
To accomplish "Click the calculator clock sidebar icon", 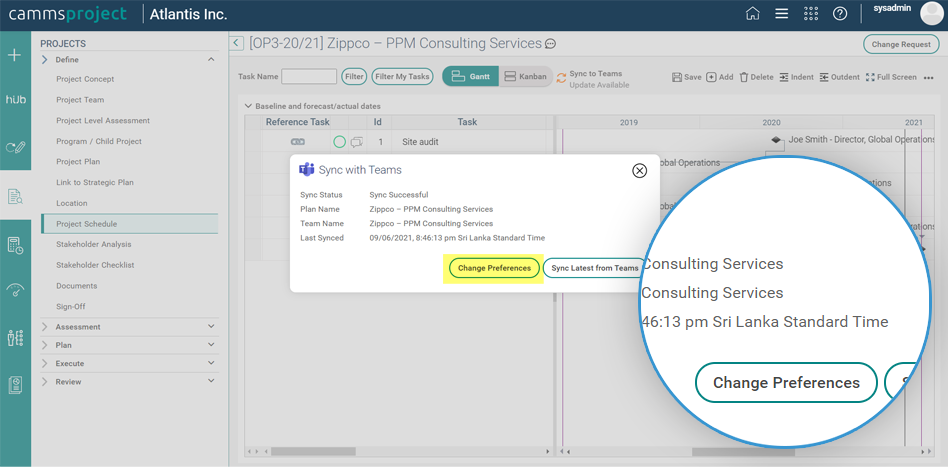I will tap(15, 245).
